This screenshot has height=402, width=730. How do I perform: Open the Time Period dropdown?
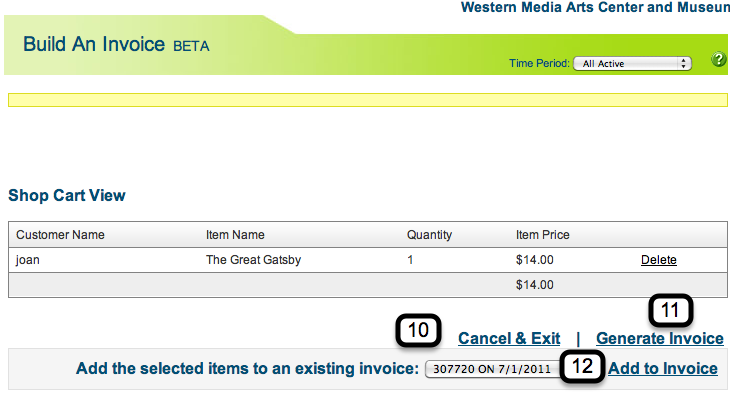pos(632,63)
